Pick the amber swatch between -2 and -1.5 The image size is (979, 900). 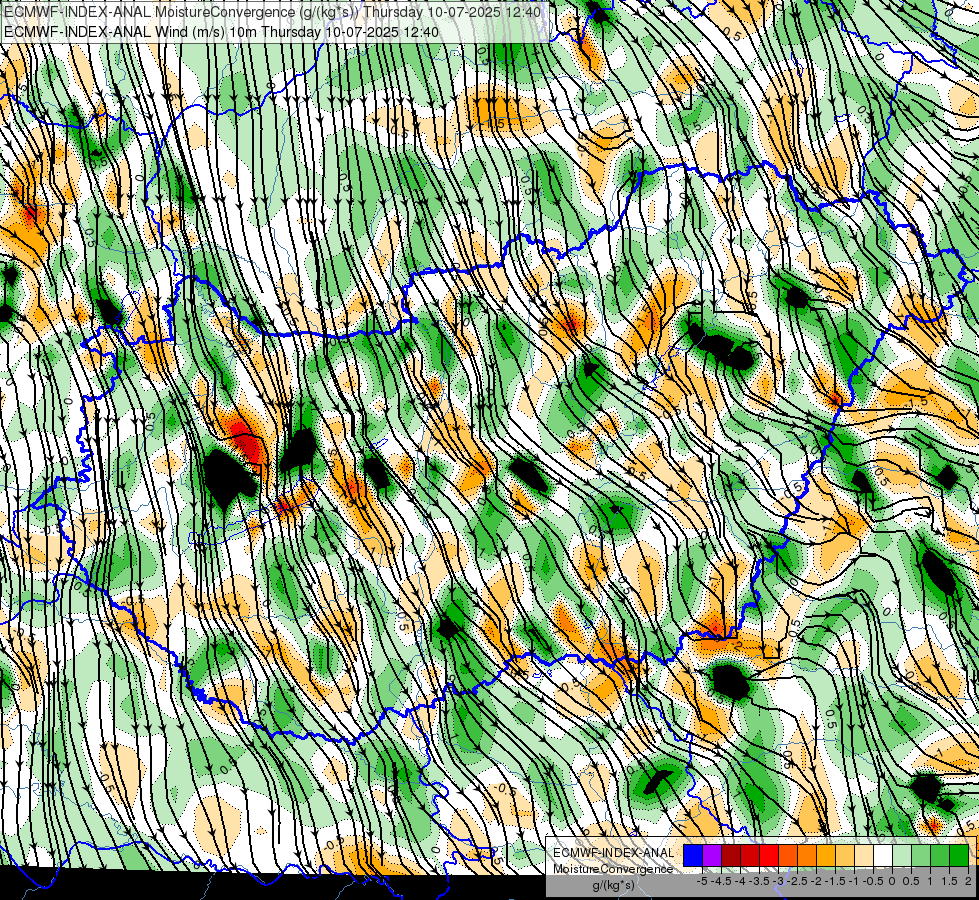(826, 855)
